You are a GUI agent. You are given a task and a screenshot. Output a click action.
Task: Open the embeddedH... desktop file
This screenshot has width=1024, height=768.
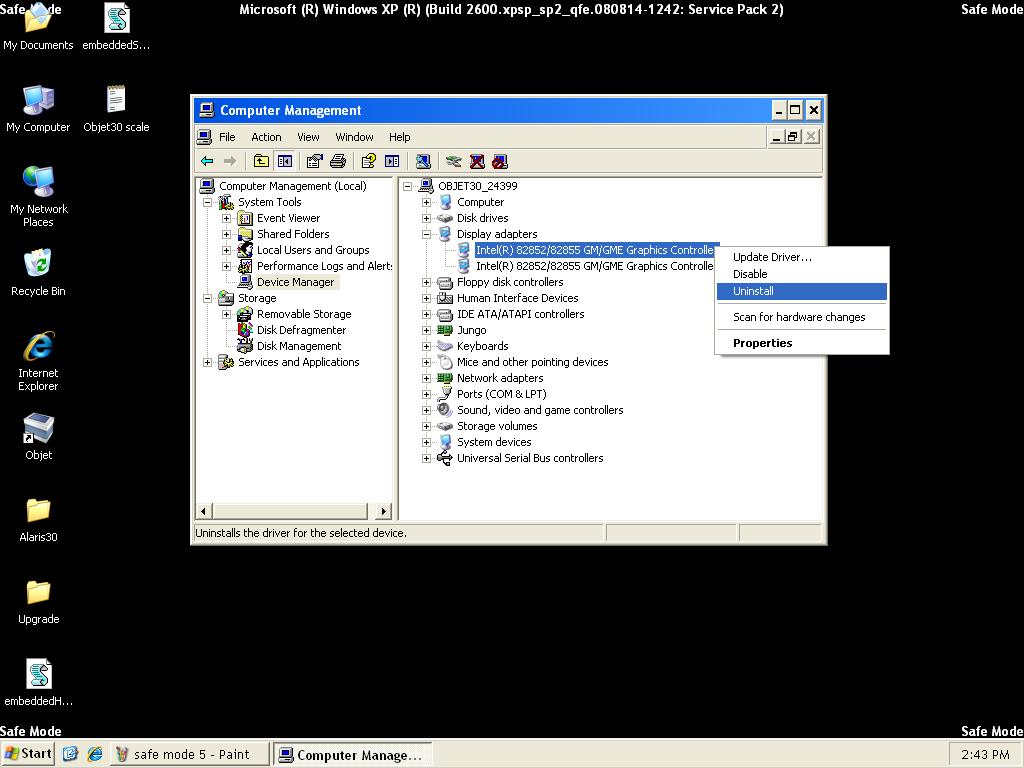pyautogui.click(x=39, y=683)
